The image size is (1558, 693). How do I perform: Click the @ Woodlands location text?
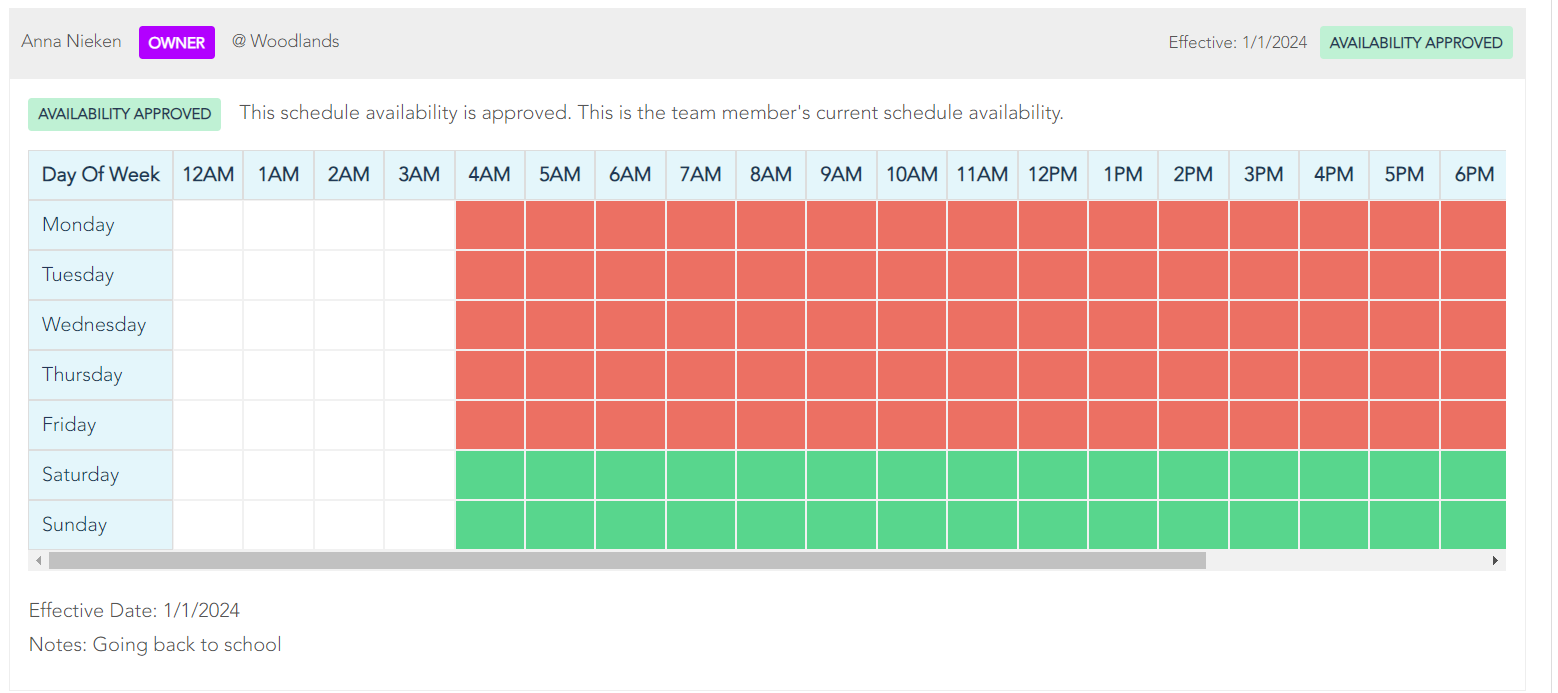[286, 42]
